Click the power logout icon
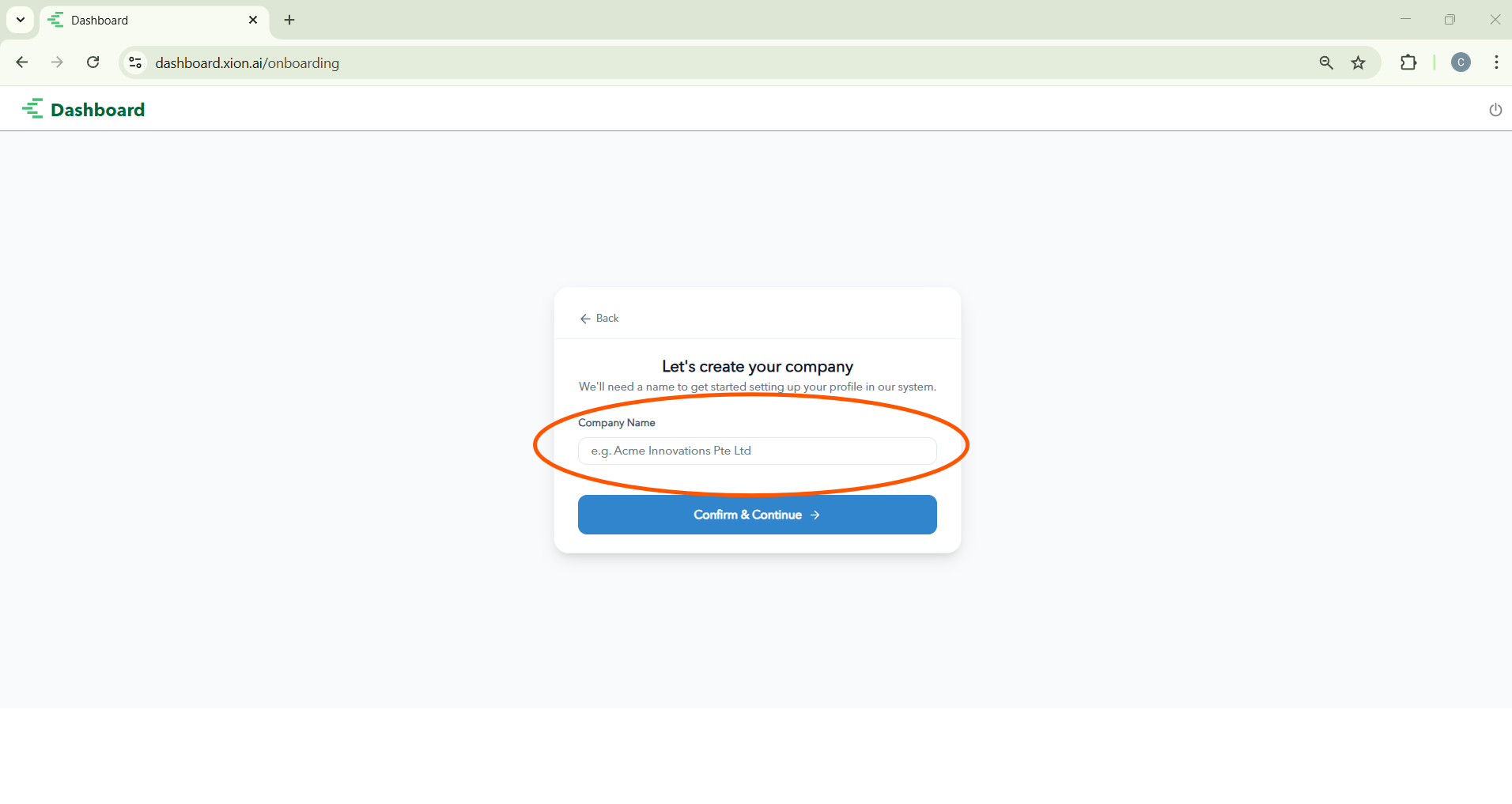The width and height of the screenshot is (1512, 804). coord(1495,110)
